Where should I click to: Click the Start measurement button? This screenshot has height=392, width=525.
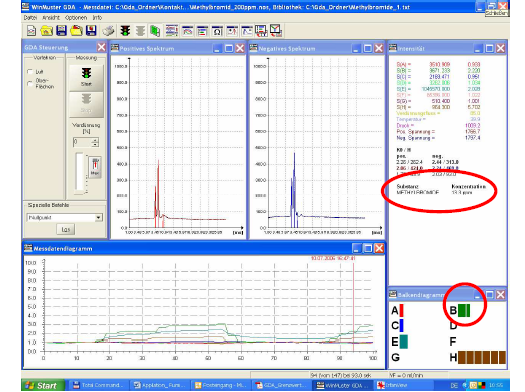click(86, 78)
